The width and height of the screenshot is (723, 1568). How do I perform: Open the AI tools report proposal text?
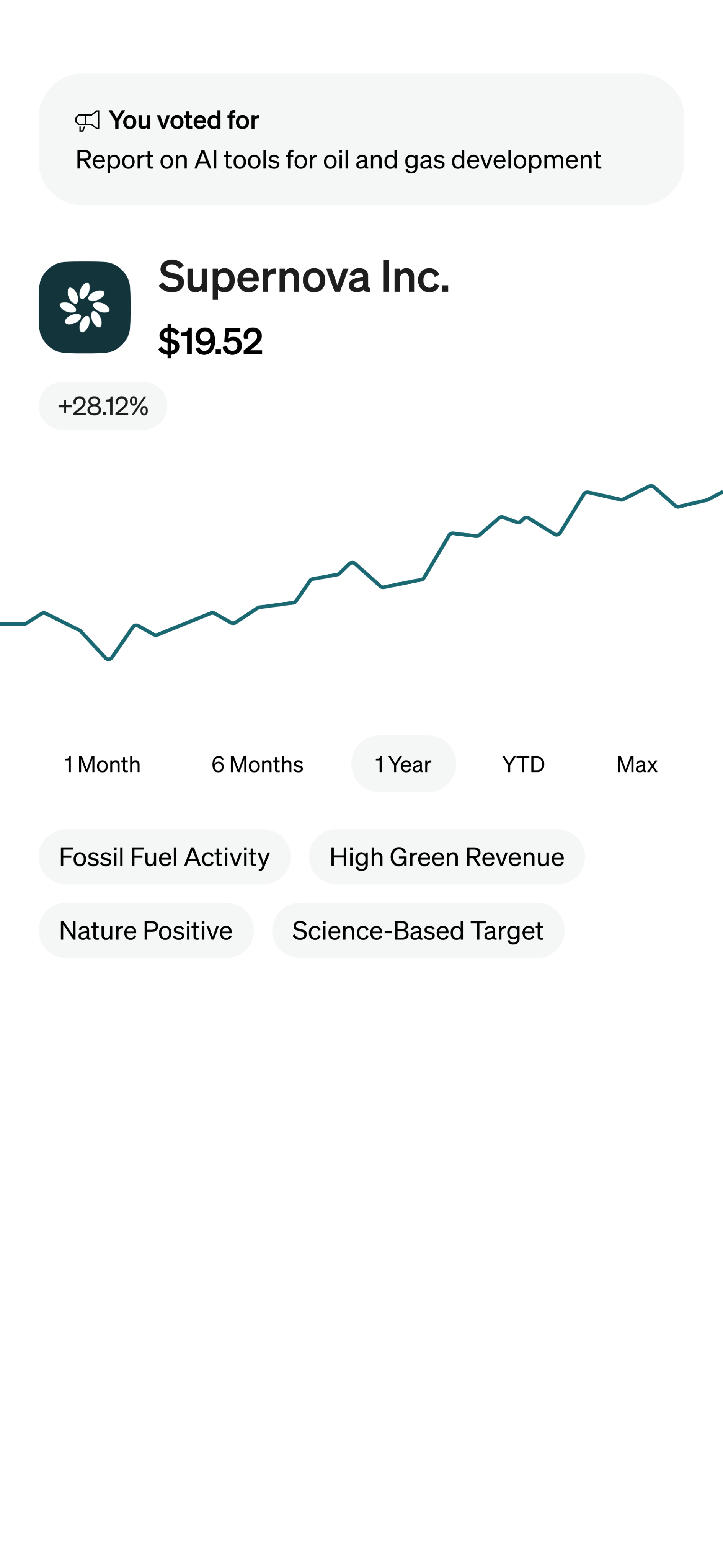tap(338, 160)
